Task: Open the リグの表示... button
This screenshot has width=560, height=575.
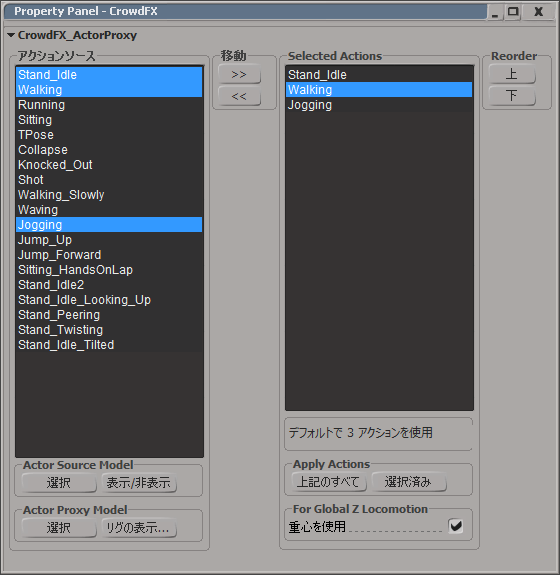Action: tap(139, 528)
